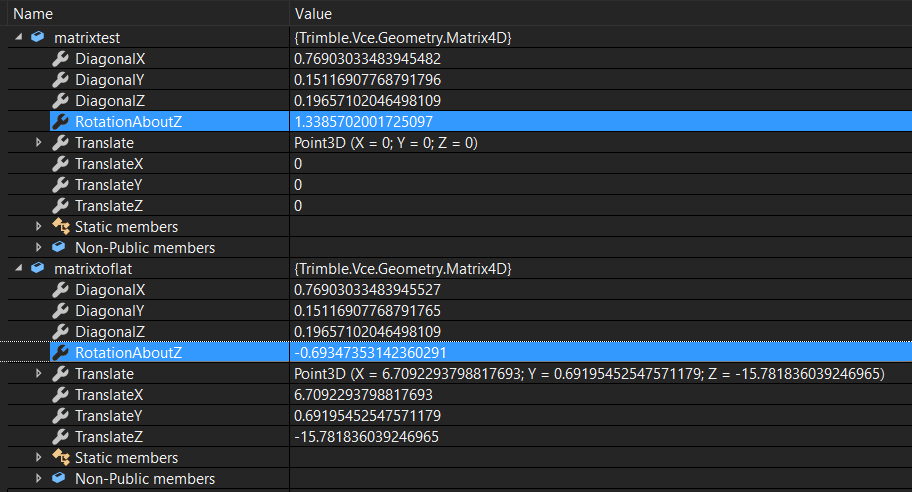Click the wrench icon next to DiagonalX under matrixtoflat
This screenshot has height=492, width=912.
point(60,290)
